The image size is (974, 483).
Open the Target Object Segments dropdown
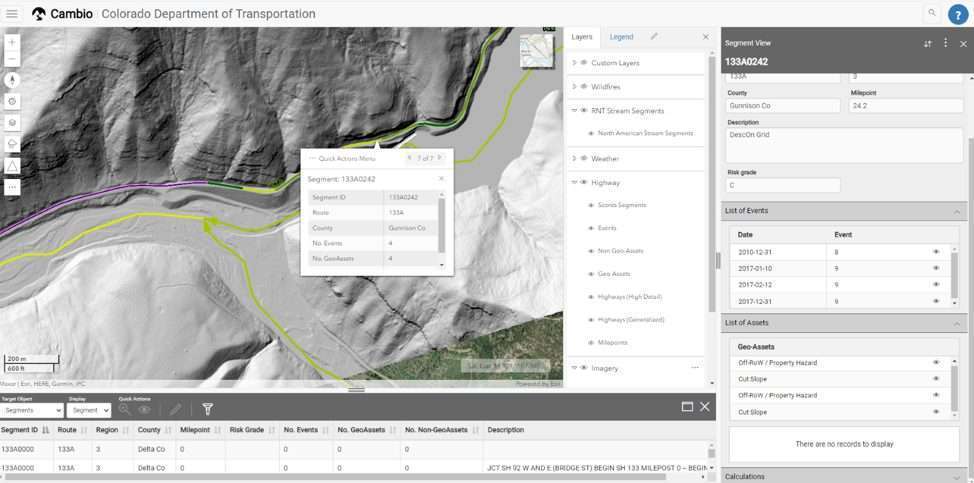[x=32, y=410]
